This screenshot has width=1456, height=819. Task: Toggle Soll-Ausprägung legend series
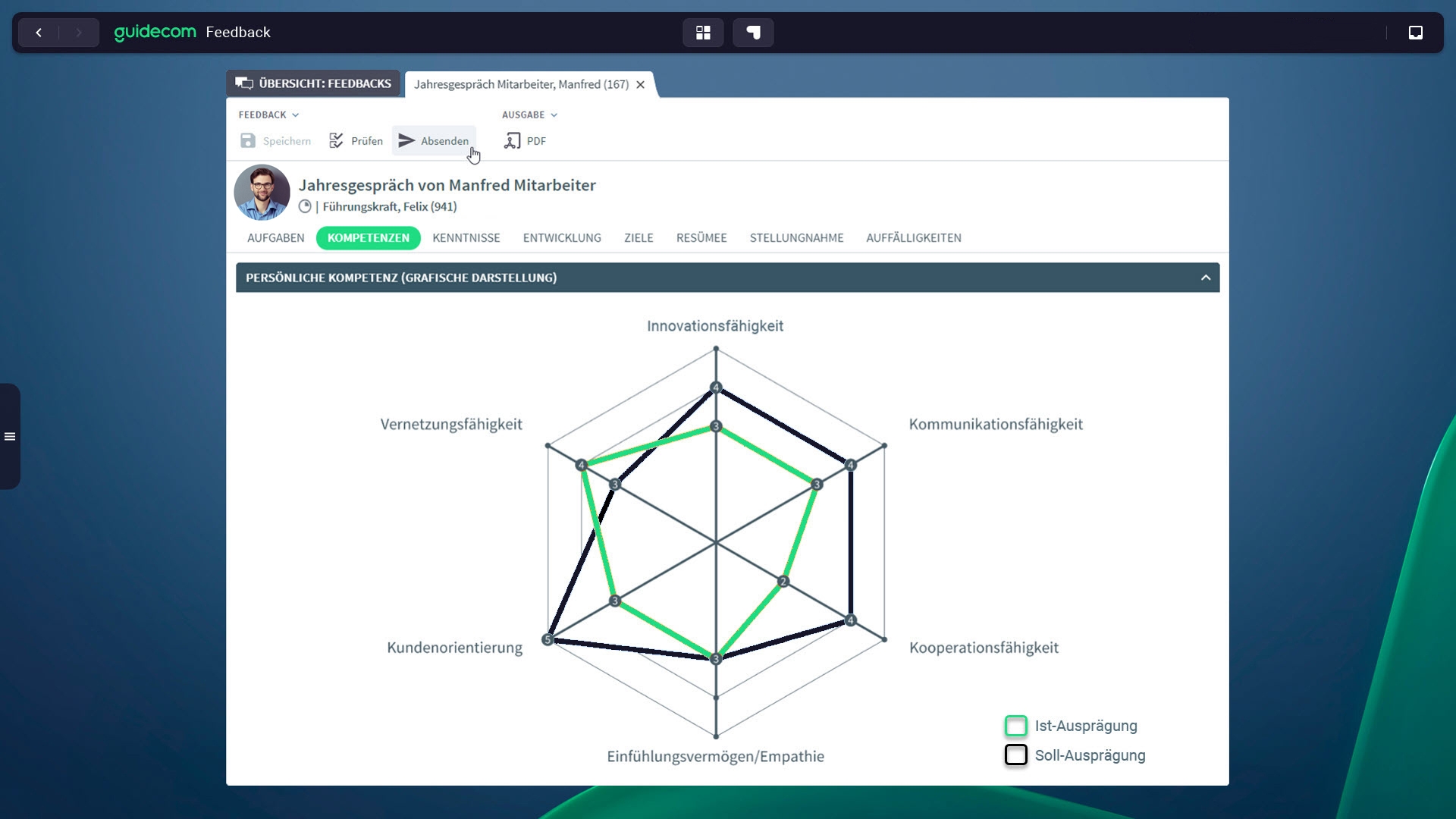pyautogui.click(x=1015, y=755)
